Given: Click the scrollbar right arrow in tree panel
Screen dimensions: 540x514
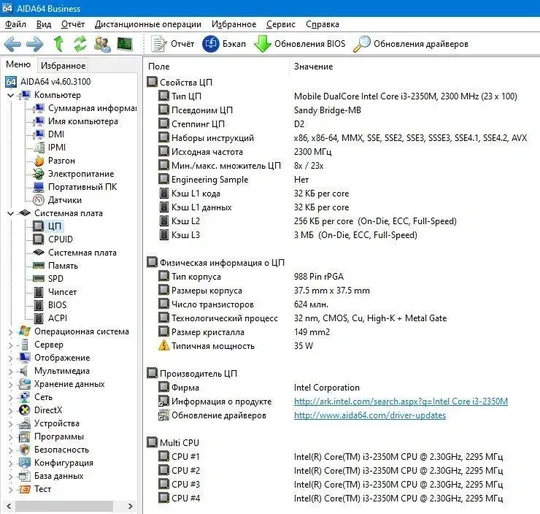Looking at the screenshot, I should 130,506.
